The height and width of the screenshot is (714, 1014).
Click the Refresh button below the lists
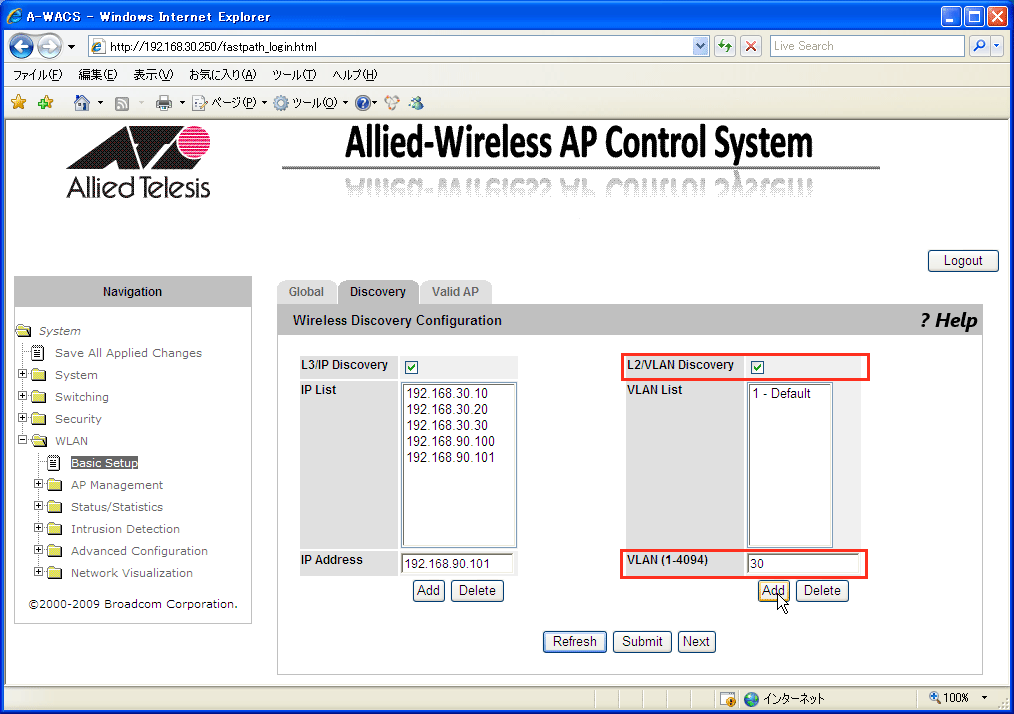point(575,642)
